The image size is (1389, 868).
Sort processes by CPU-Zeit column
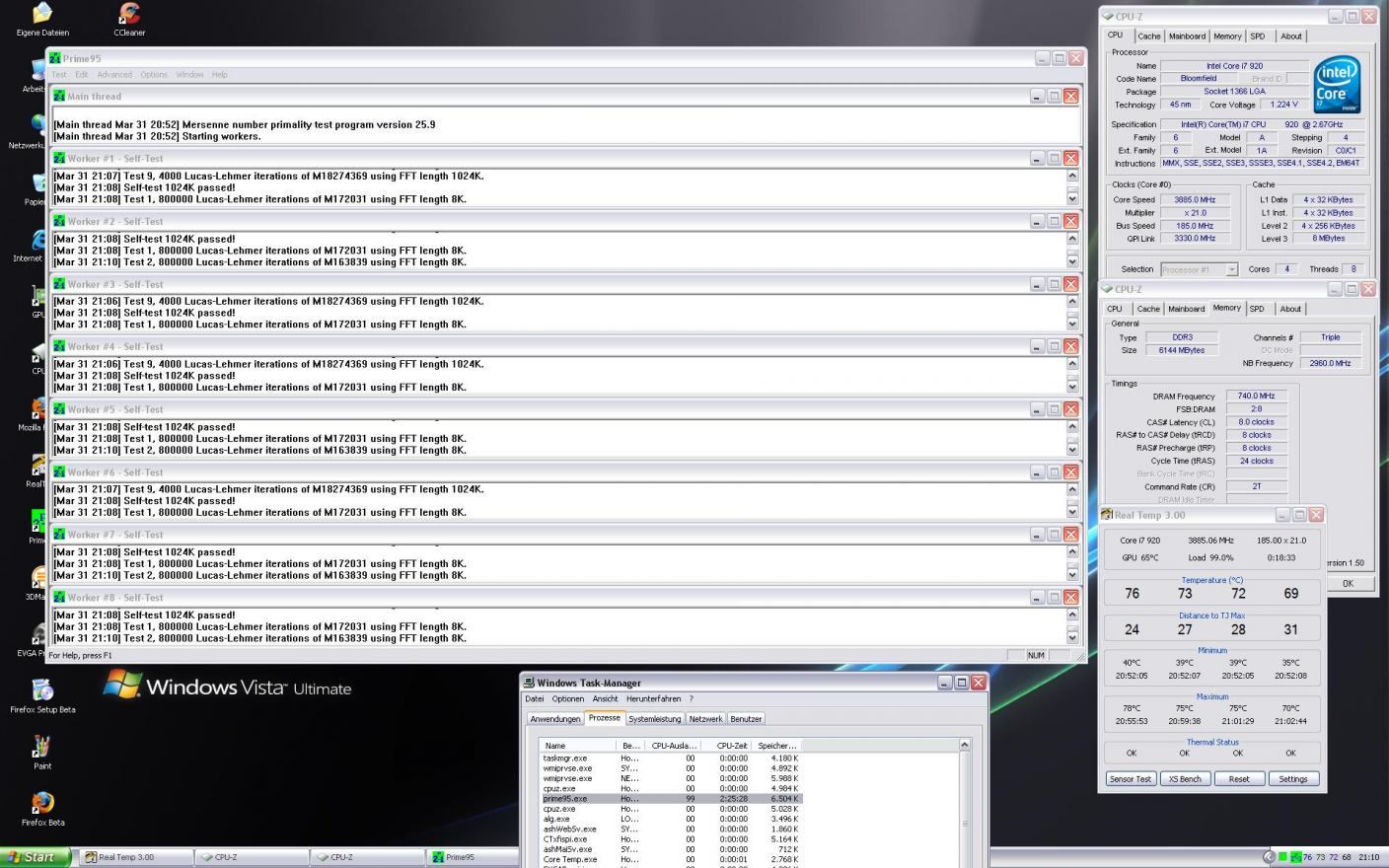[727, 746]
